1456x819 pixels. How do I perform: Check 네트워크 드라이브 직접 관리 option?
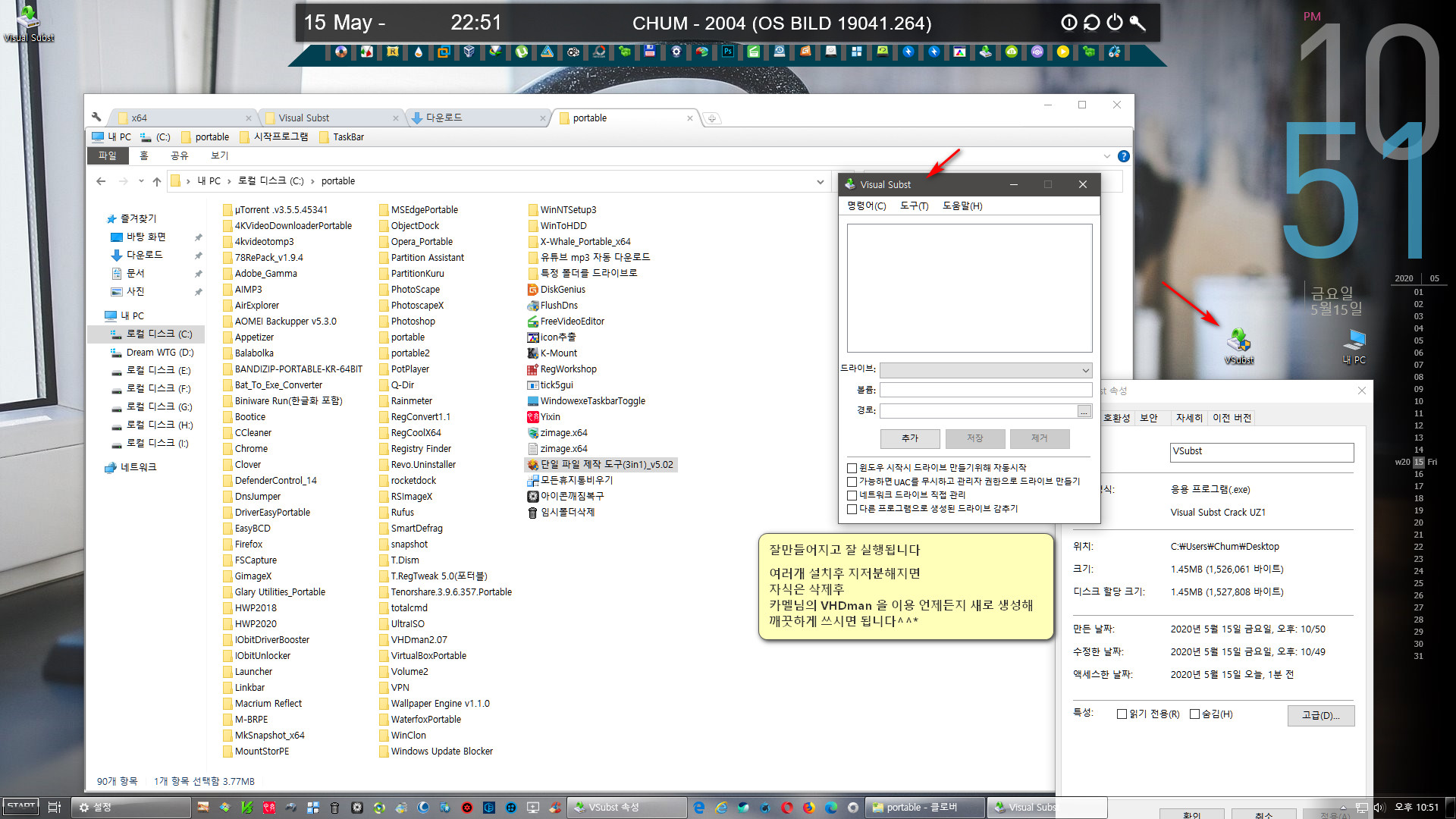852,495
